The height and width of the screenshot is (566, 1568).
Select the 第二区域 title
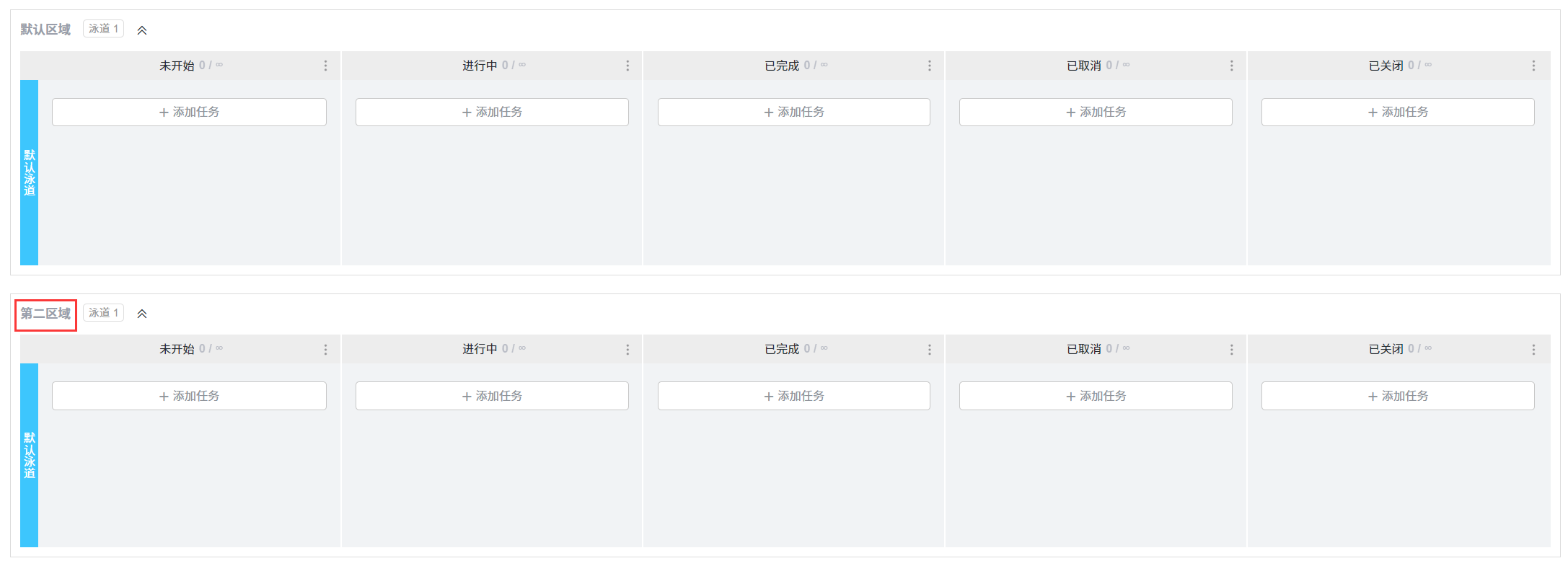pos(45,314)
